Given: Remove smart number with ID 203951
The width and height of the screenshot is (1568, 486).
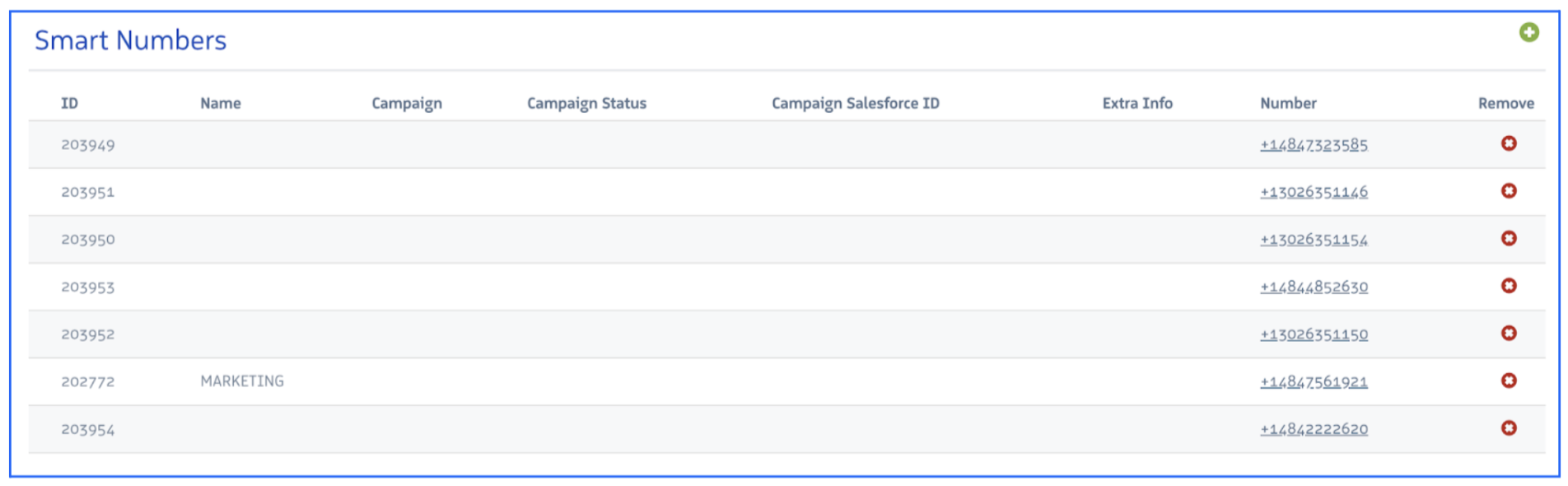Looking at the screenshot, I should [x=1508, y=191].
